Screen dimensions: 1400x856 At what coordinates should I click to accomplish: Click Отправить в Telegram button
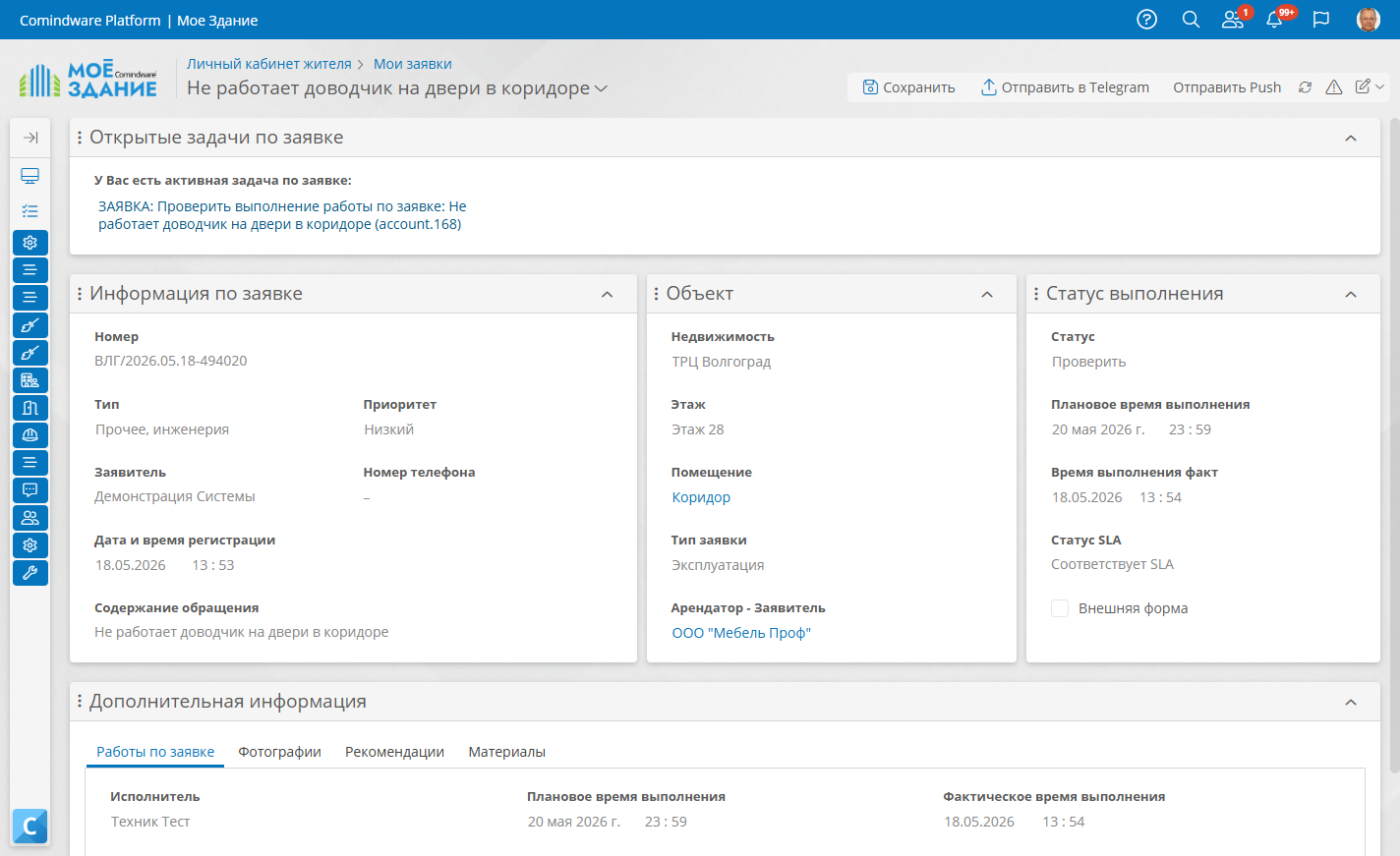[x=1065, y=87]
